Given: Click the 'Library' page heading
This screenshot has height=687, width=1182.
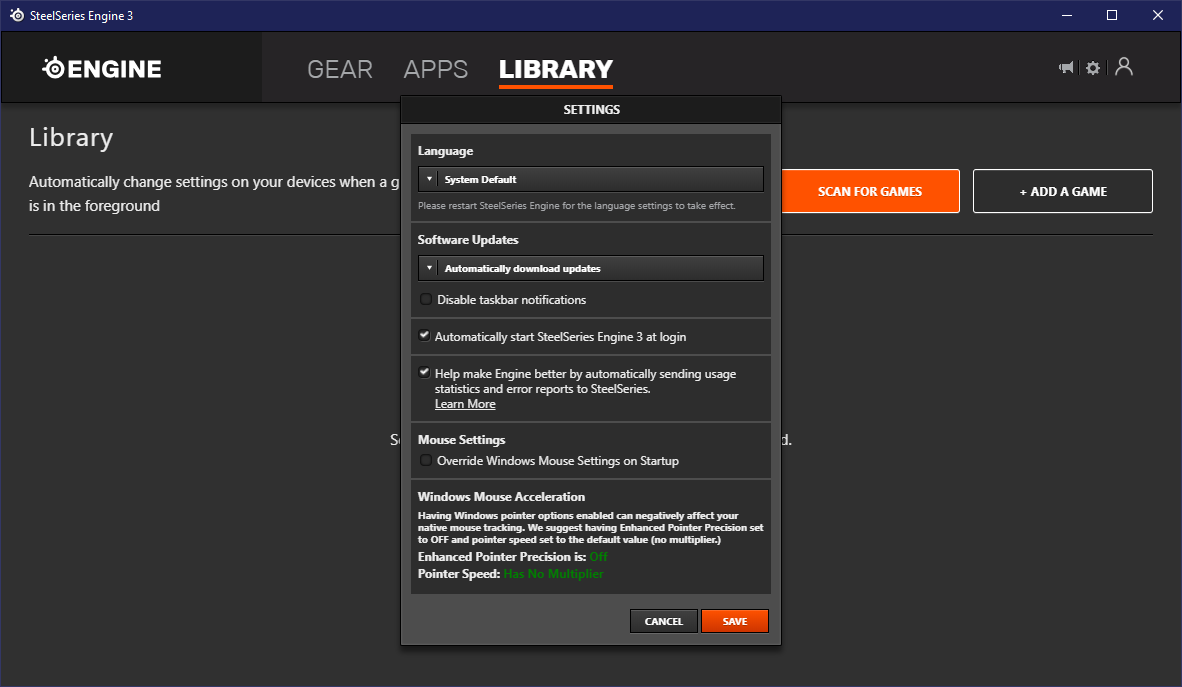Looking at the screenshot, I should click(71, 138).
